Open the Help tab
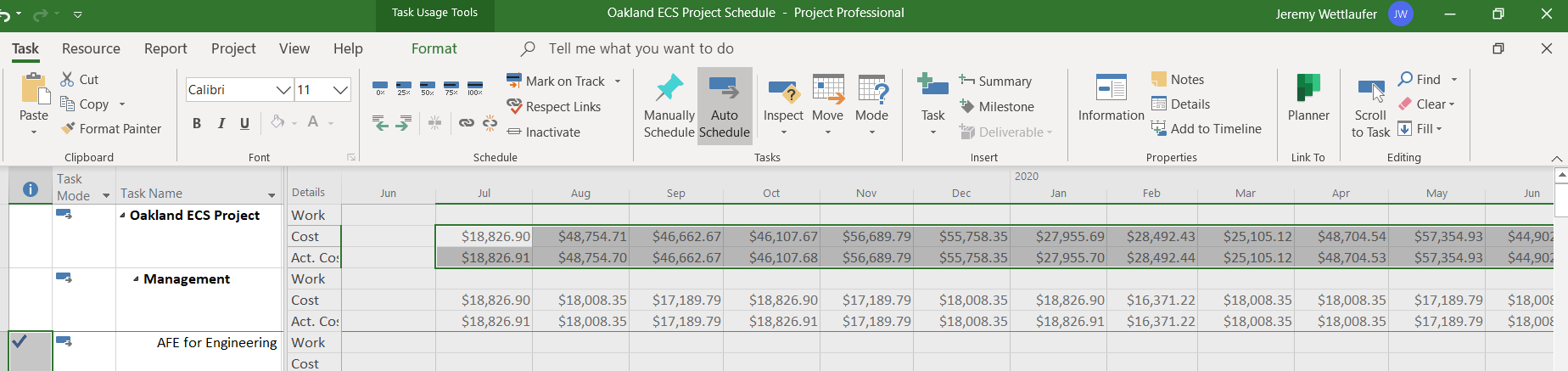The image size is (1568, 371). [x=348, y=48]
